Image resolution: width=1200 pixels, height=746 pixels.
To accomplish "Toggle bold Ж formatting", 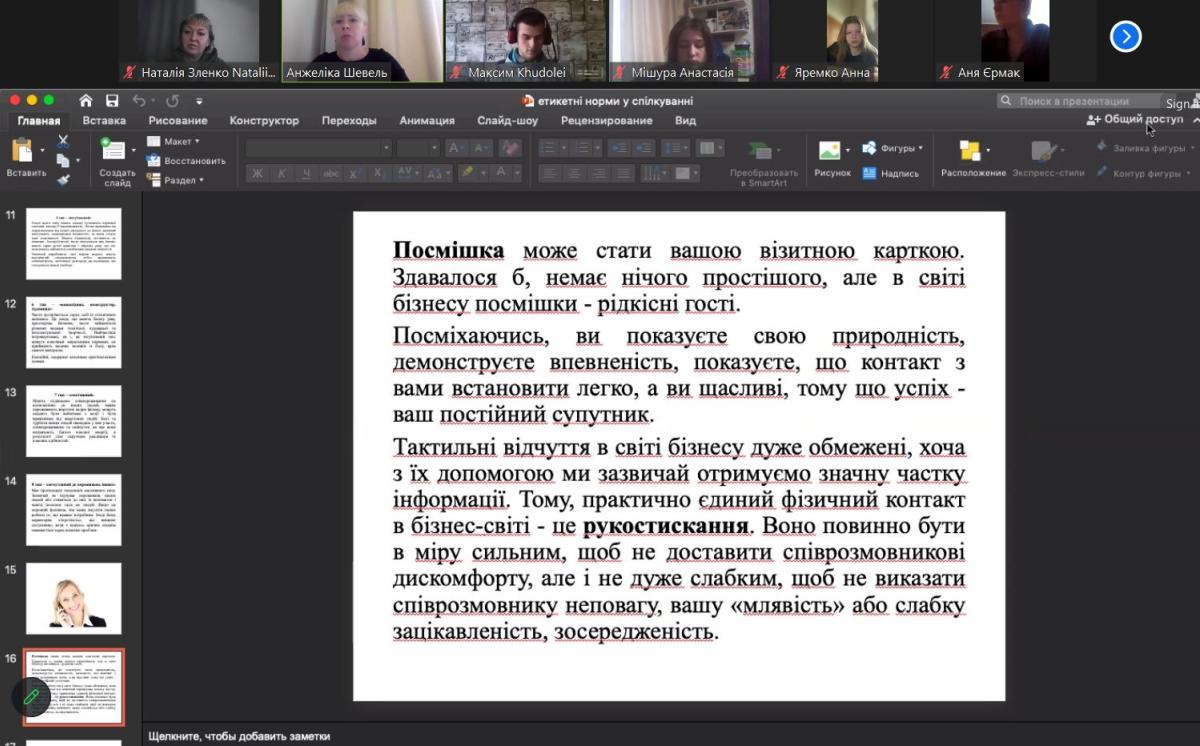I will pyautogui.click(x=258, y=173).
